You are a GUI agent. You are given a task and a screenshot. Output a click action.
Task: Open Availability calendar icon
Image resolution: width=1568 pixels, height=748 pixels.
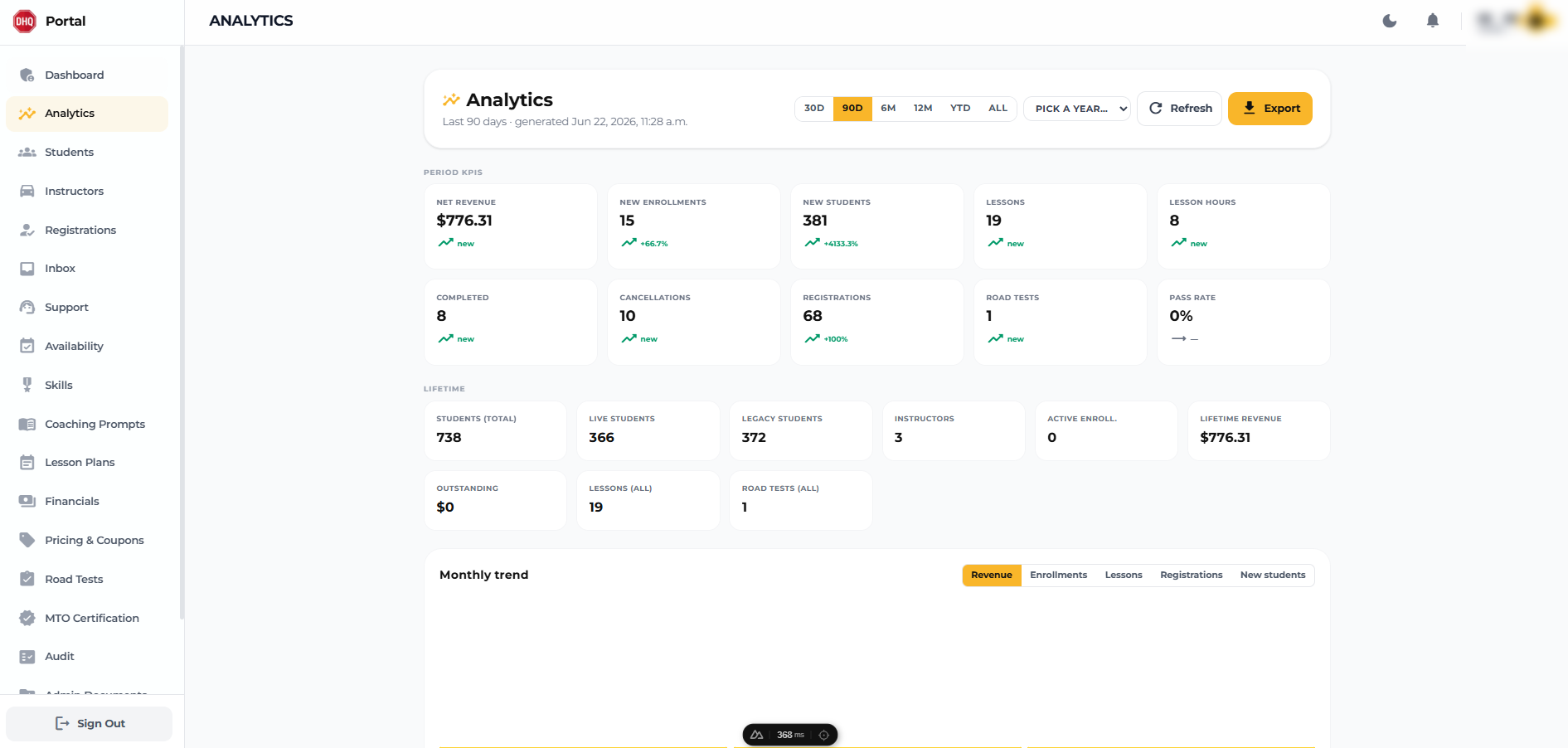click(x=27, y=346)
